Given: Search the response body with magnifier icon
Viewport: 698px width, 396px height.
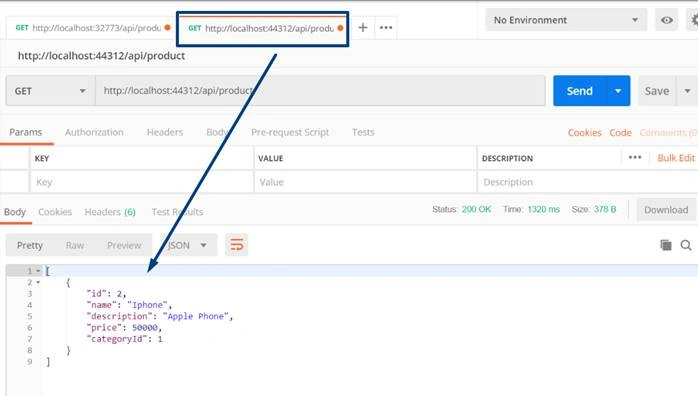Looking at the screenshot, I should (x=686, y=245).
